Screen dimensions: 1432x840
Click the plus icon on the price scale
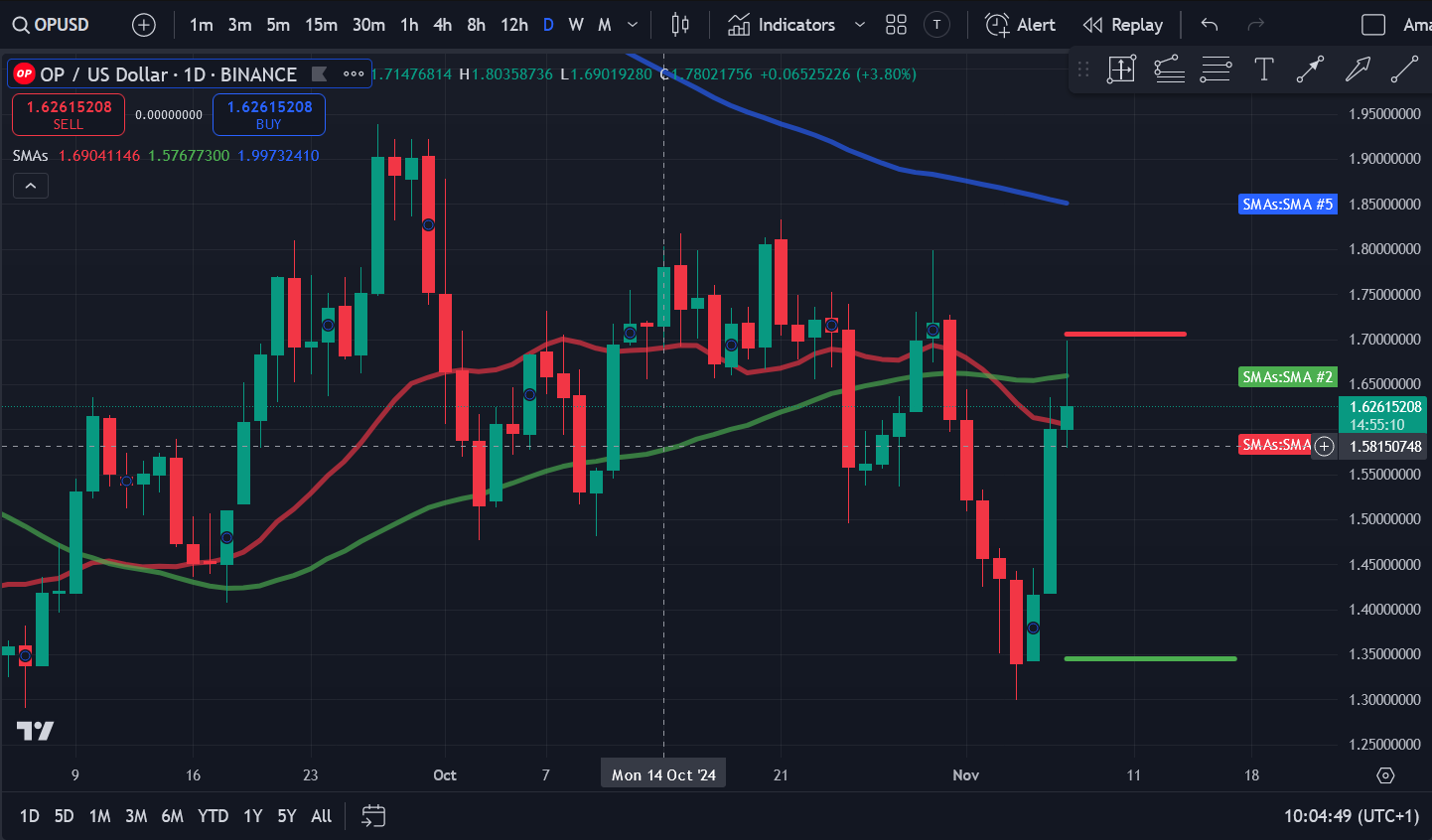(1324, 447)
